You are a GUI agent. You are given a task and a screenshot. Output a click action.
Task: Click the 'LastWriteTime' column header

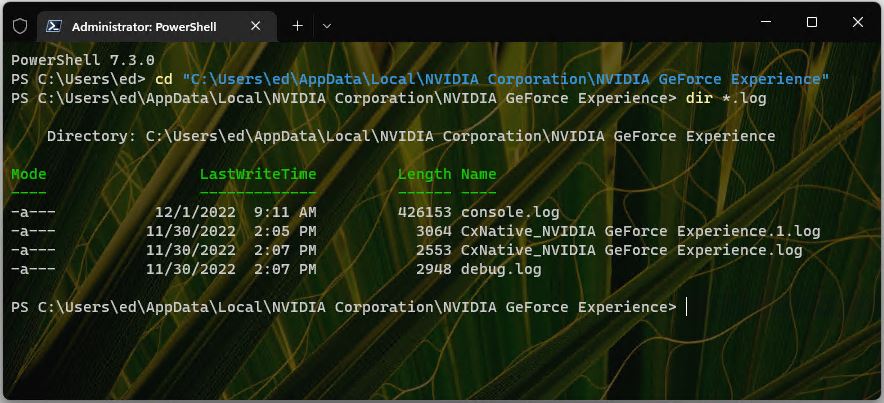click(x=258, y=174)
